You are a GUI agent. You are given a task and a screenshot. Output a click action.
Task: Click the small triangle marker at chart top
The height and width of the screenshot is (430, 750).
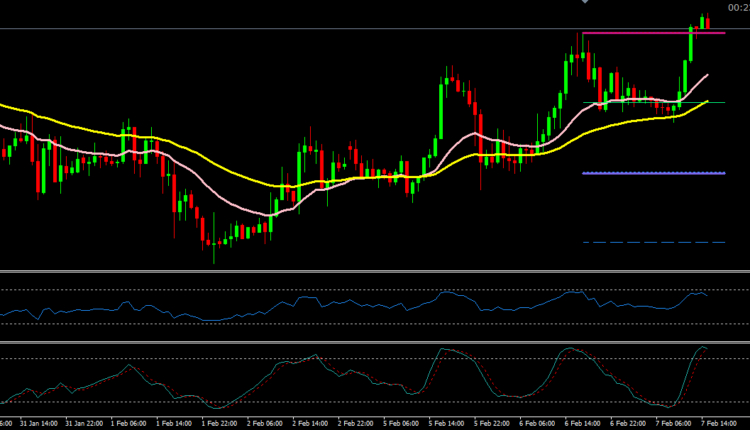pyautogui.click(x=585, y=3)
